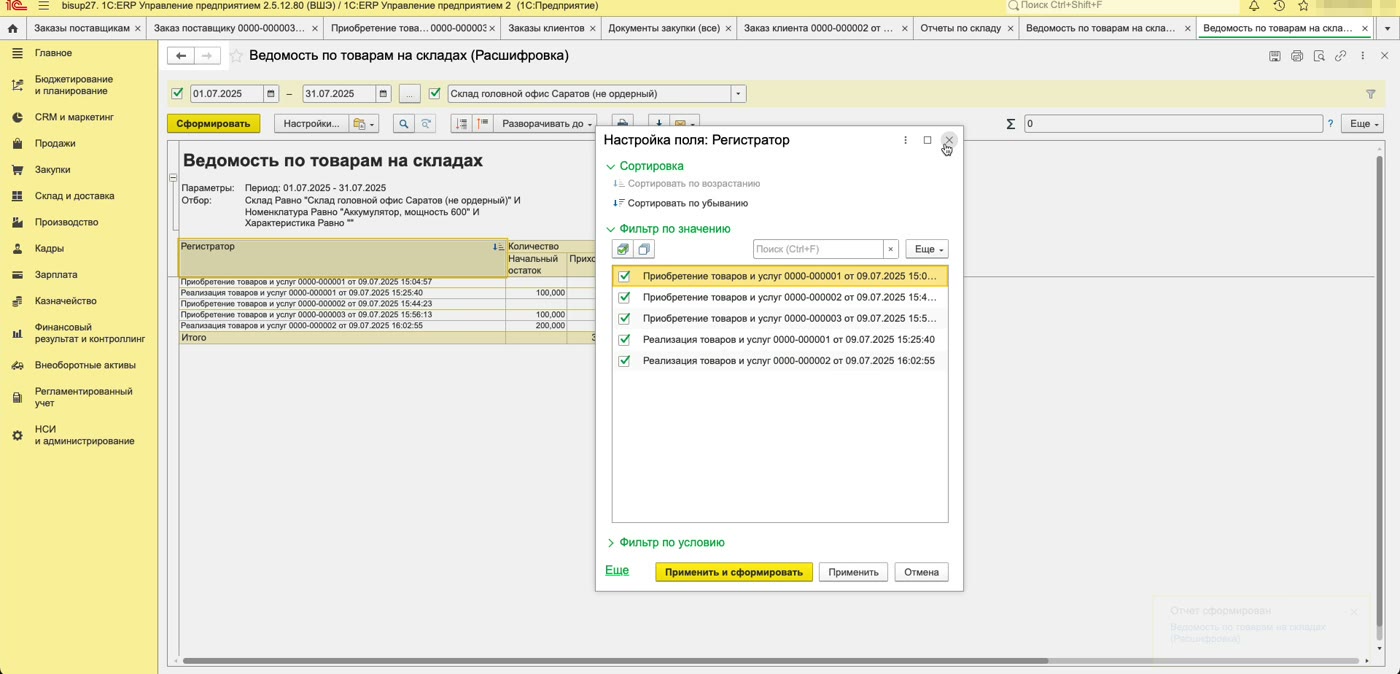Copy link to report with chain icon

pyautogui.click(x=1341, y=56)
